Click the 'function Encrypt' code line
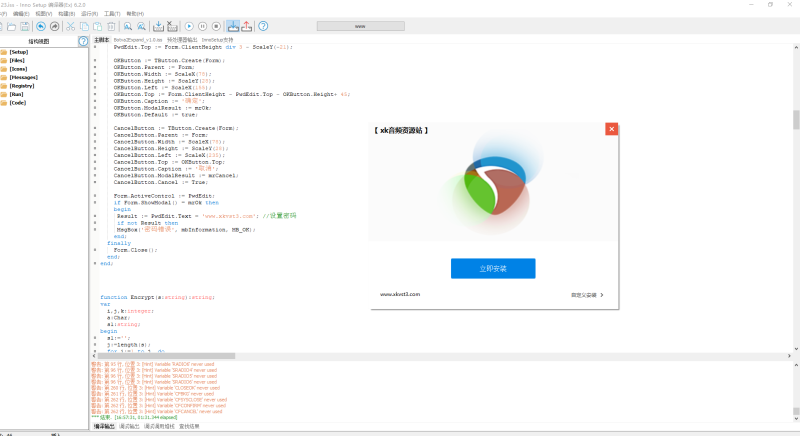The image size is (800, 436). click(158, 297)
